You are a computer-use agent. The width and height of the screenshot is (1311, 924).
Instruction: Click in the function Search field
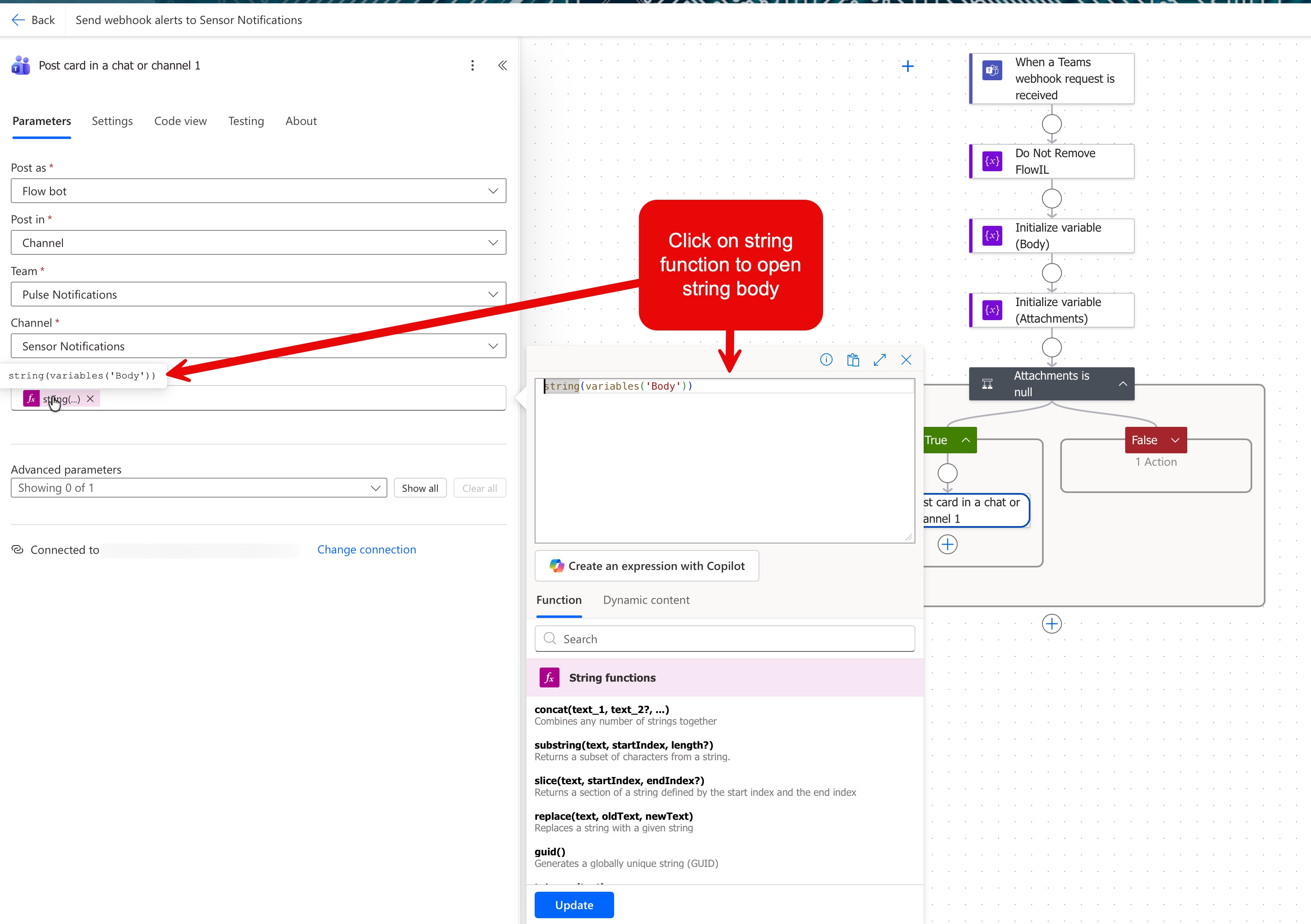point(725,639)
